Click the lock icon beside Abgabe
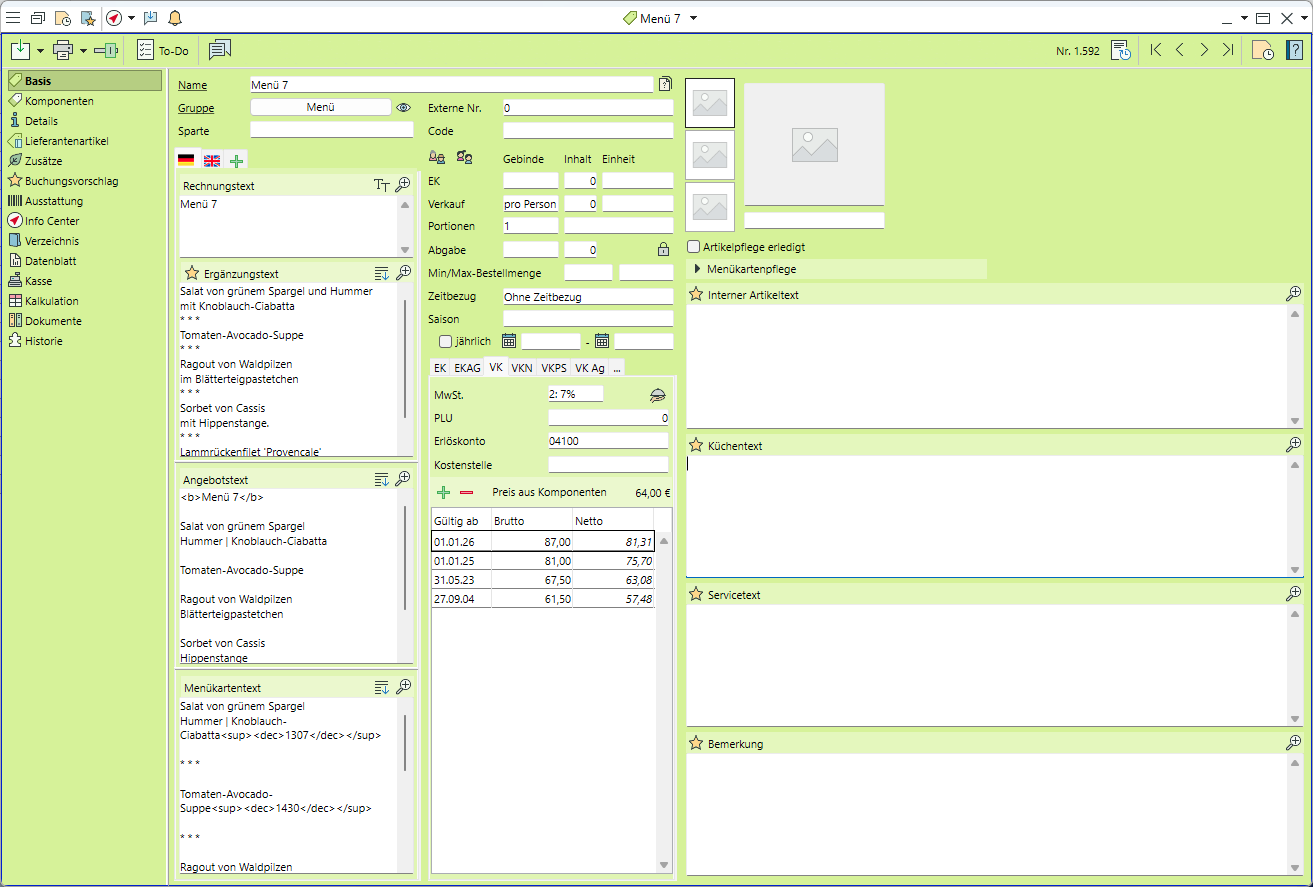The image size is (1313, 887). [662, 250]
